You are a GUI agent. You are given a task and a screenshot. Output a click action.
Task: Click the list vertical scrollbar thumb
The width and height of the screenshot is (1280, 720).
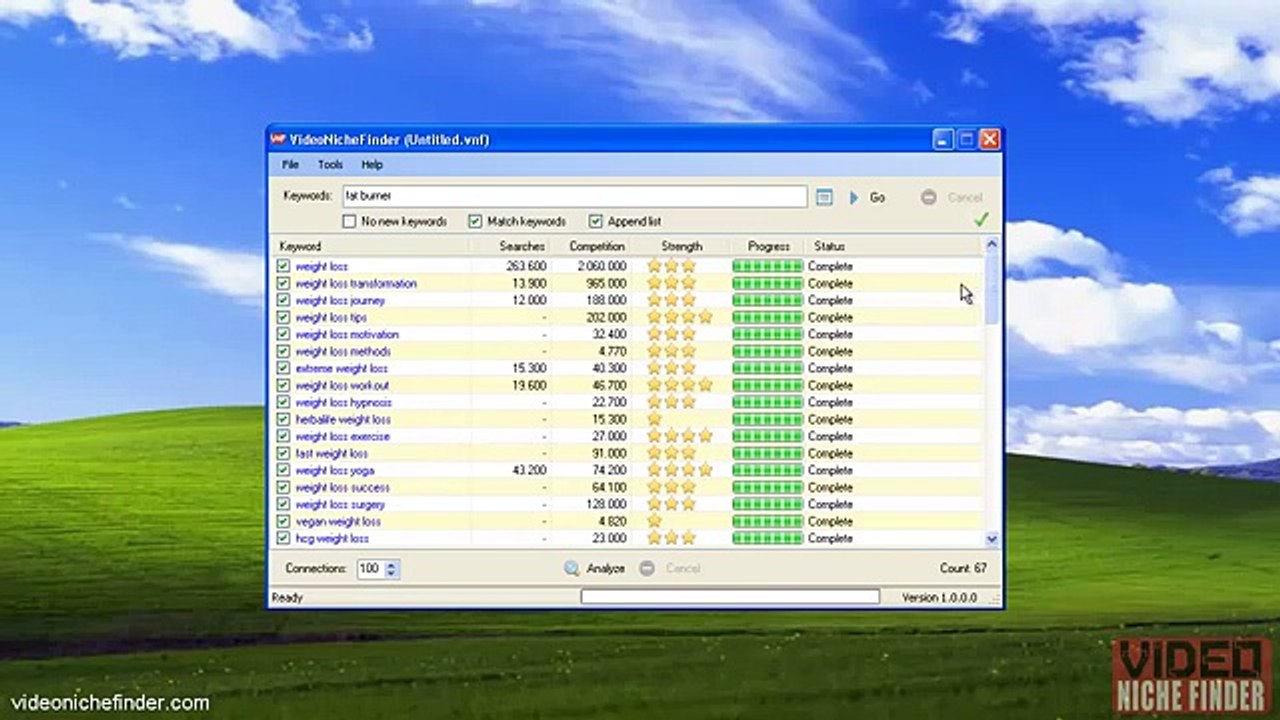point(992,287)
